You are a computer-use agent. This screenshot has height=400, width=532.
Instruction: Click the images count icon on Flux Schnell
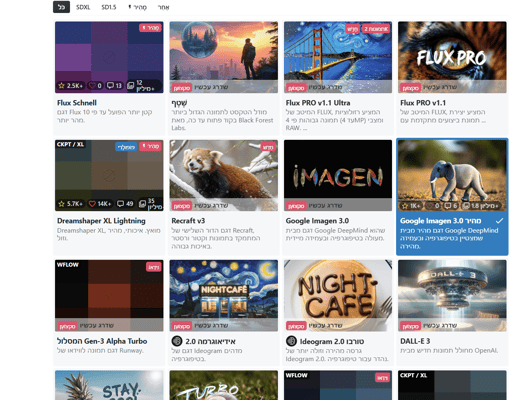click(131, 85)
